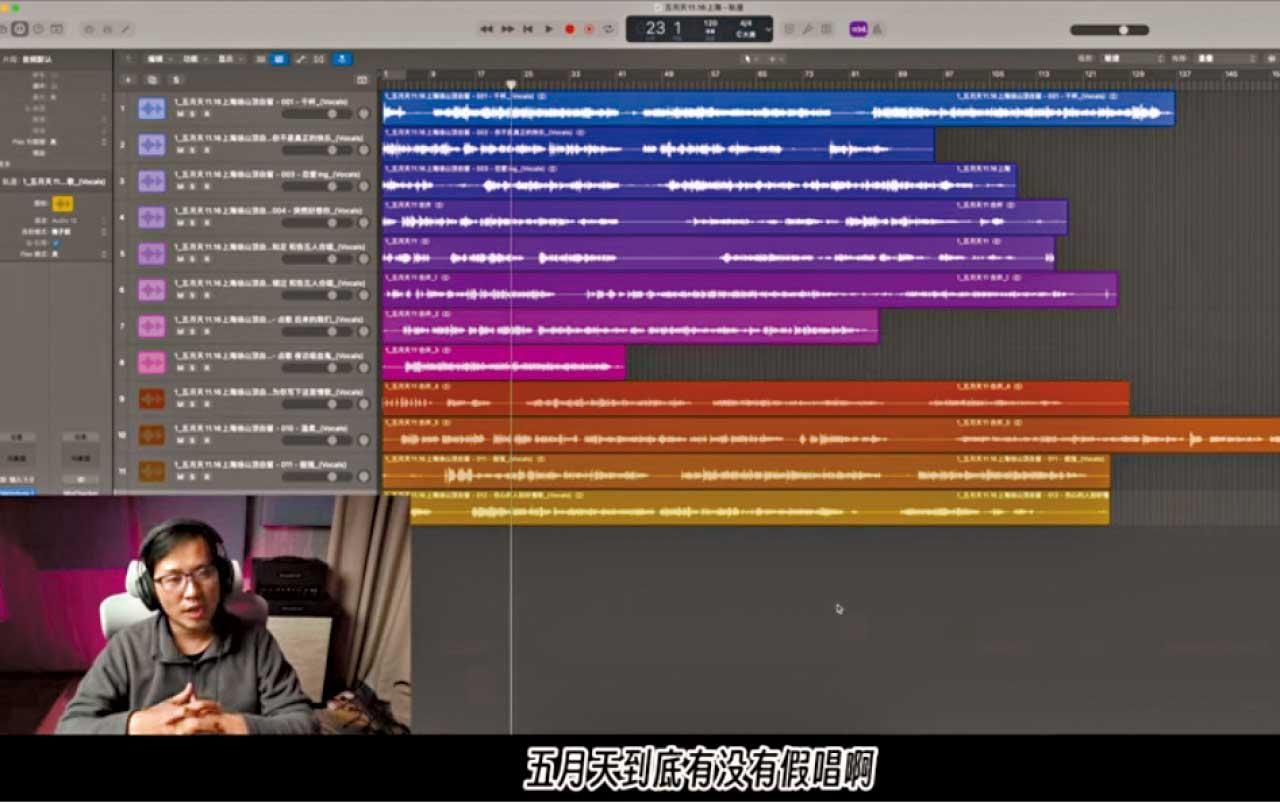1280x803 pixels.
Task: Toggle the blue checkbox in the track inspector
Action: click(55, 243)
